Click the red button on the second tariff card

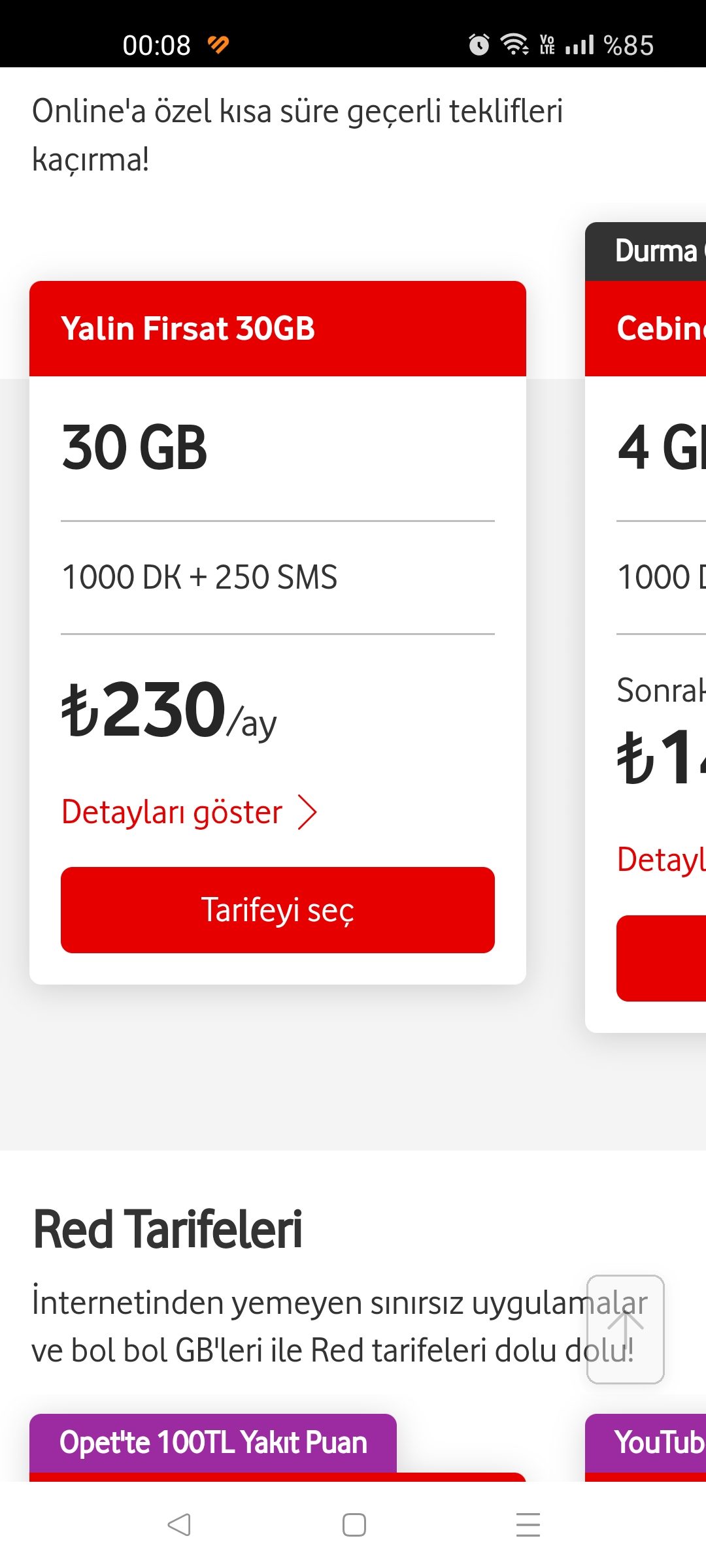[x=662, y=958]
